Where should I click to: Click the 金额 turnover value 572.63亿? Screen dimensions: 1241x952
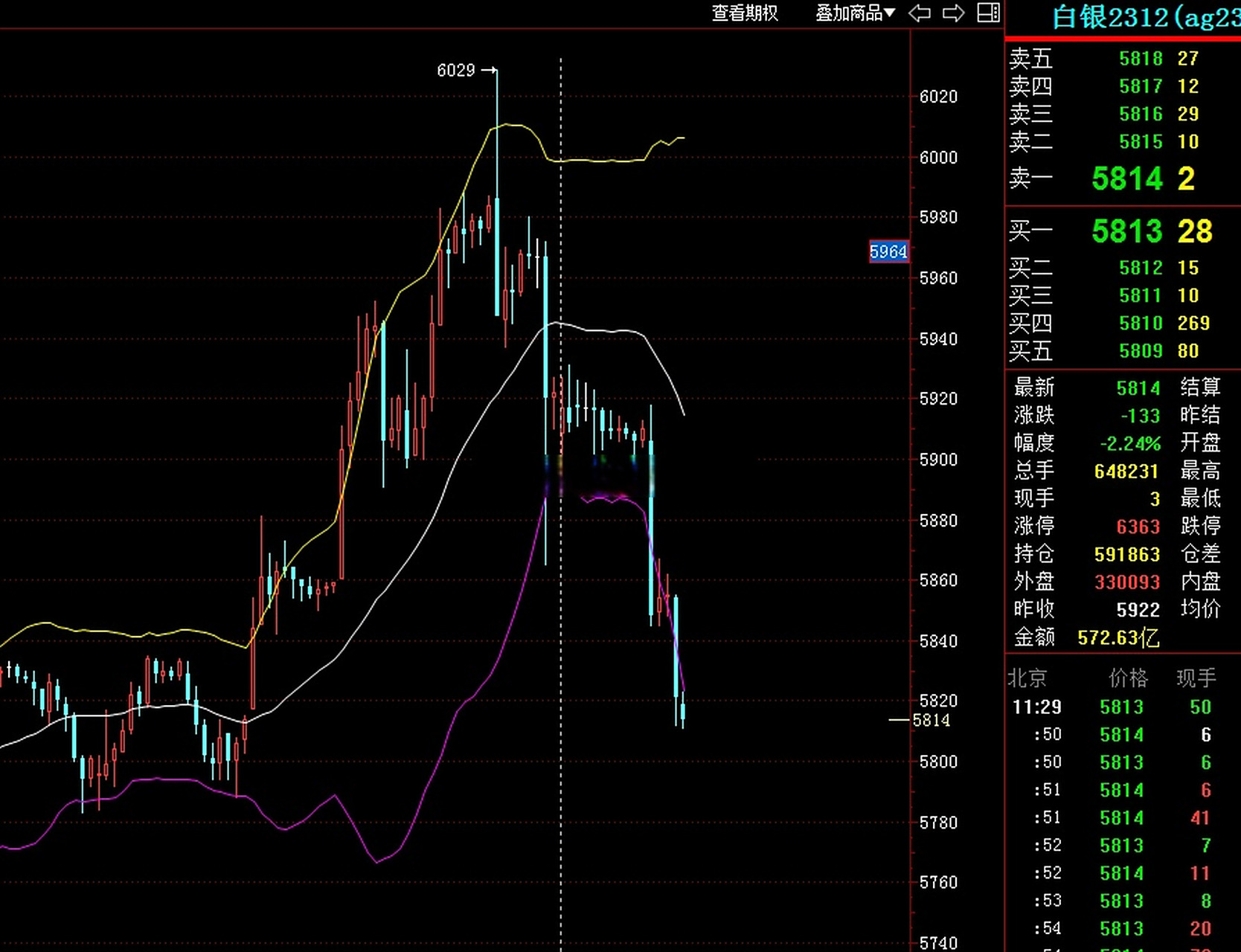pos(1118,637)
